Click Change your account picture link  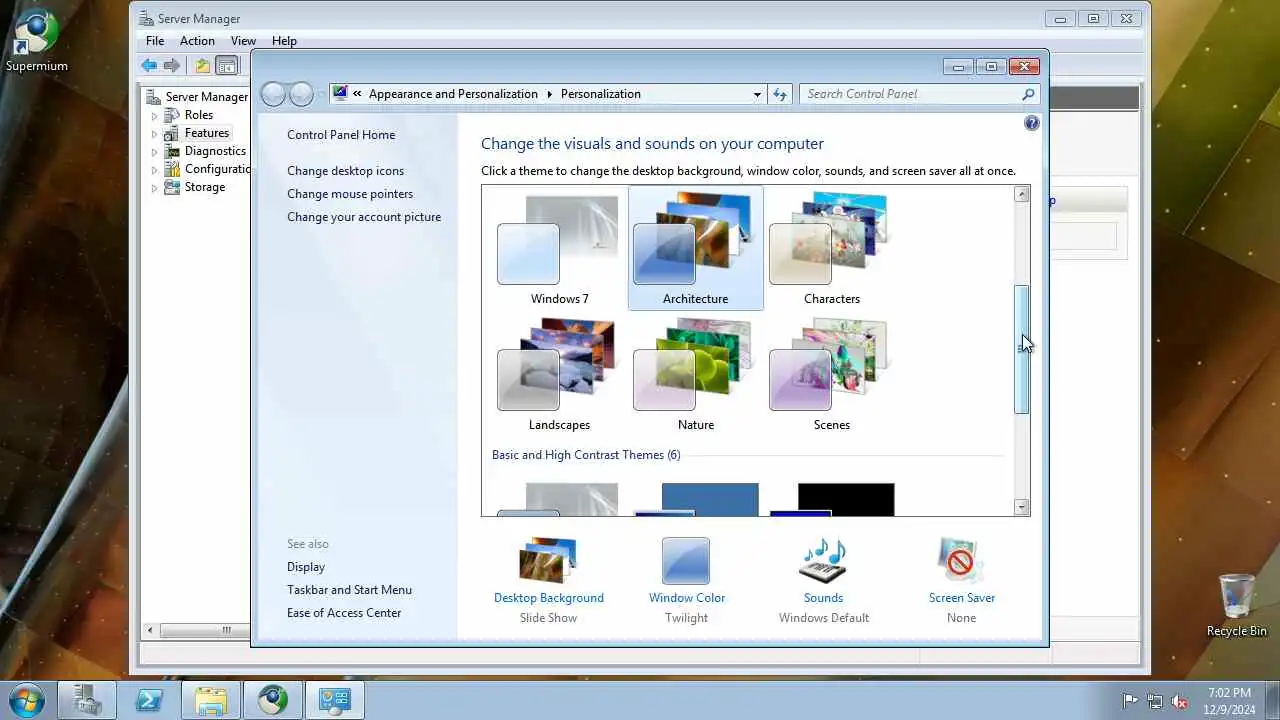364,217
